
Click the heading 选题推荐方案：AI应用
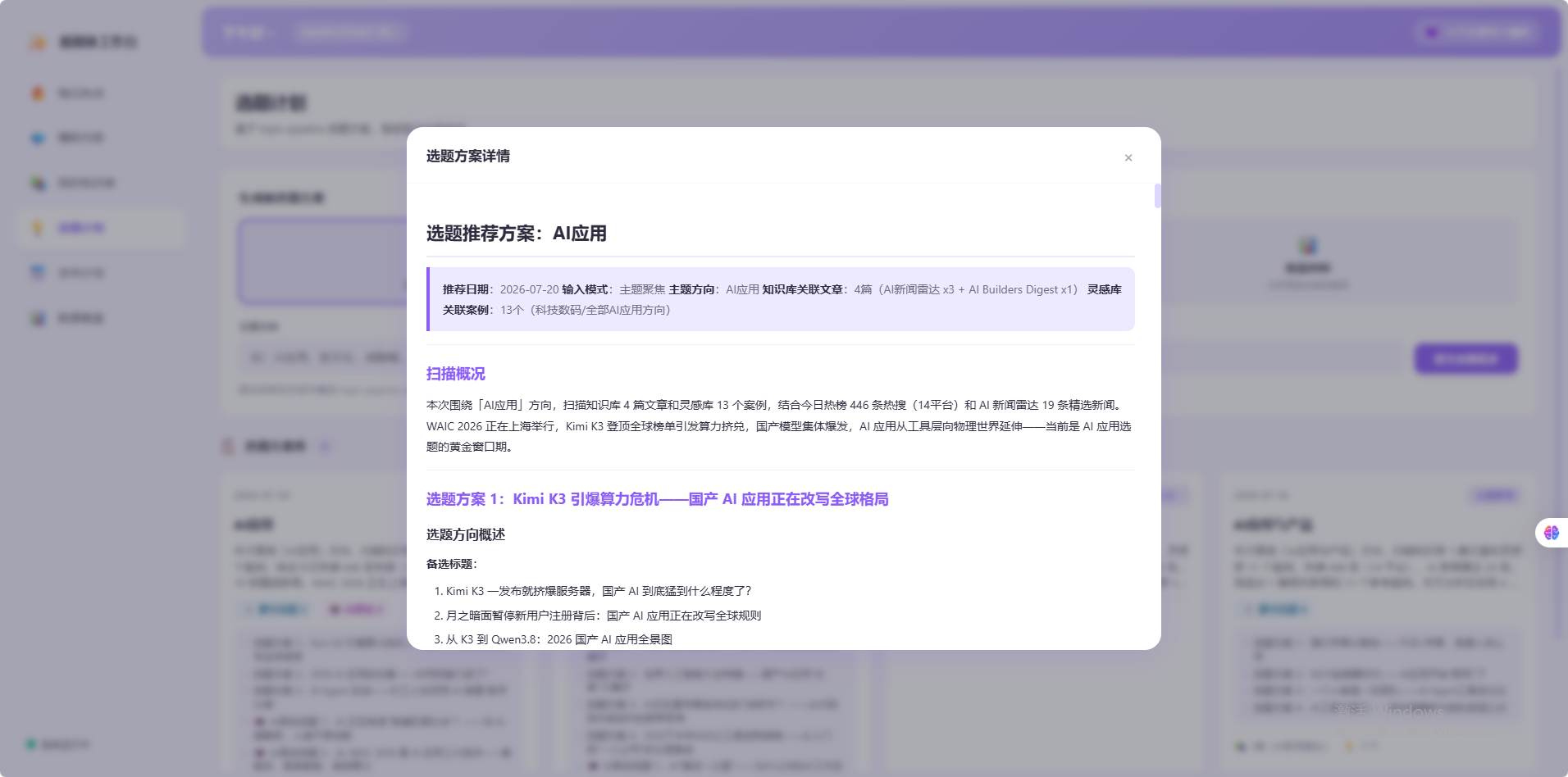517,234
